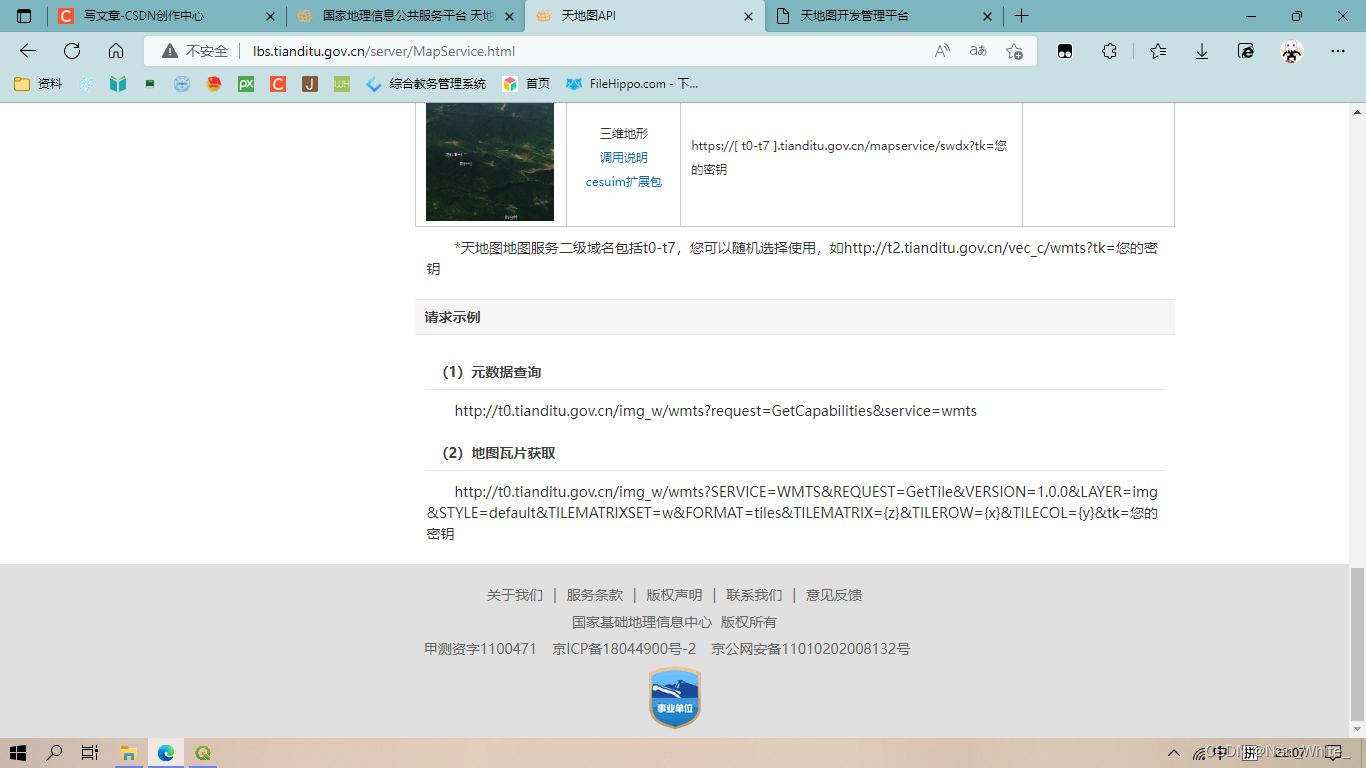The image size is (1366, 768).
Task: Open the 意见反馈 footer link
Action: 834,595
